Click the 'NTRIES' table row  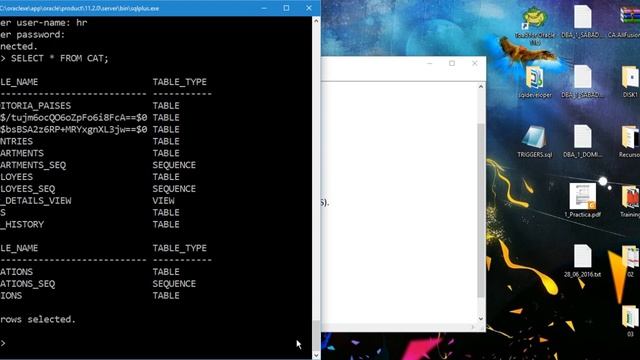point(90,141)
